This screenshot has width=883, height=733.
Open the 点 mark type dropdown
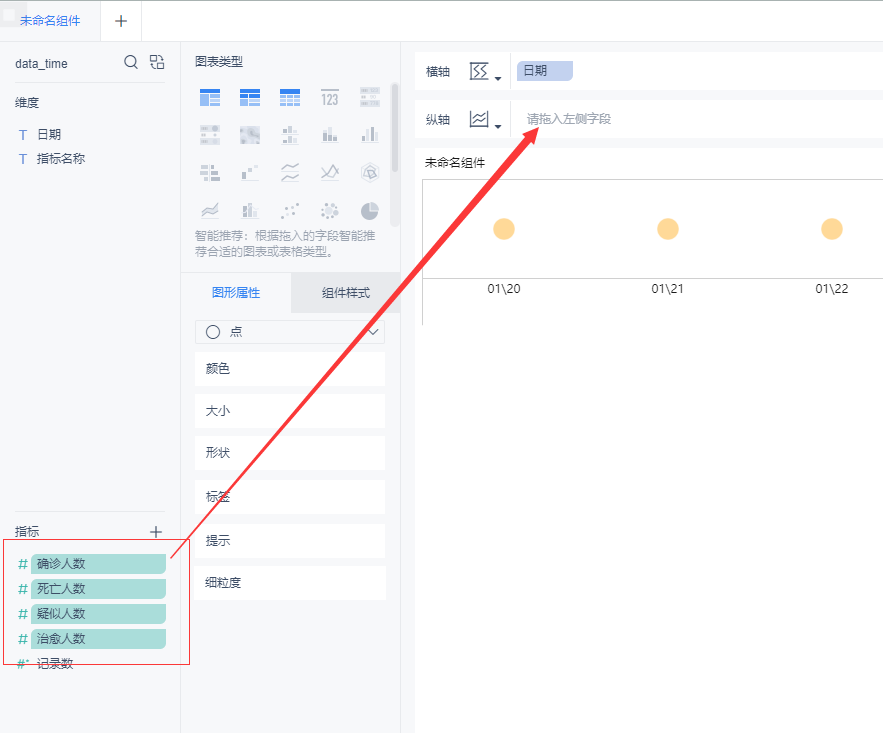[x=290, y=332]
